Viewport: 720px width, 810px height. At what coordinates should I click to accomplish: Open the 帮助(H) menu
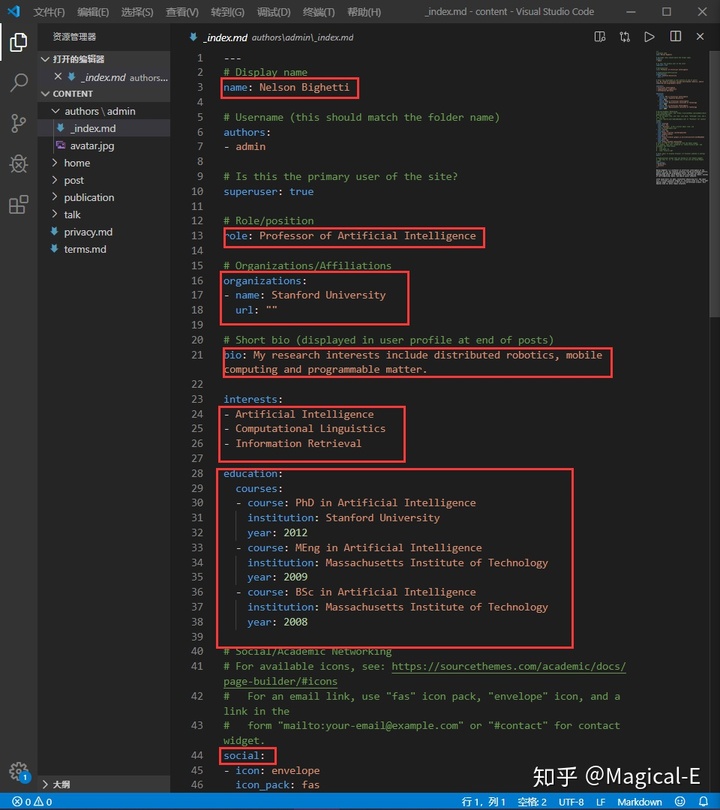coord(364,12)
